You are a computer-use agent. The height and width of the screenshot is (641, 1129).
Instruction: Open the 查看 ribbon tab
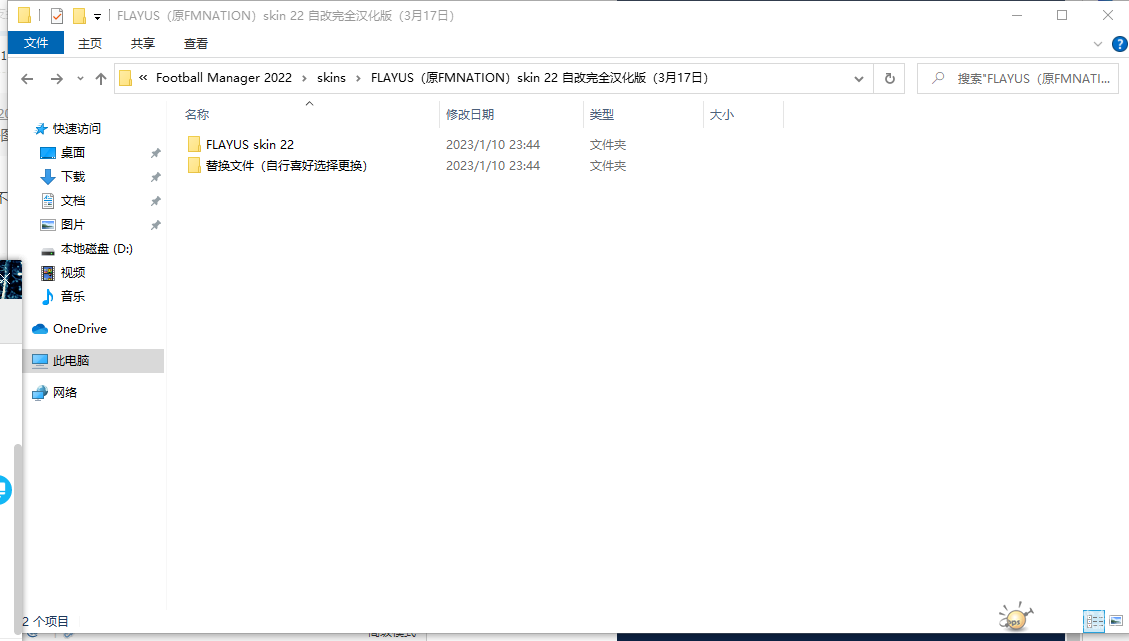[196, 43]
